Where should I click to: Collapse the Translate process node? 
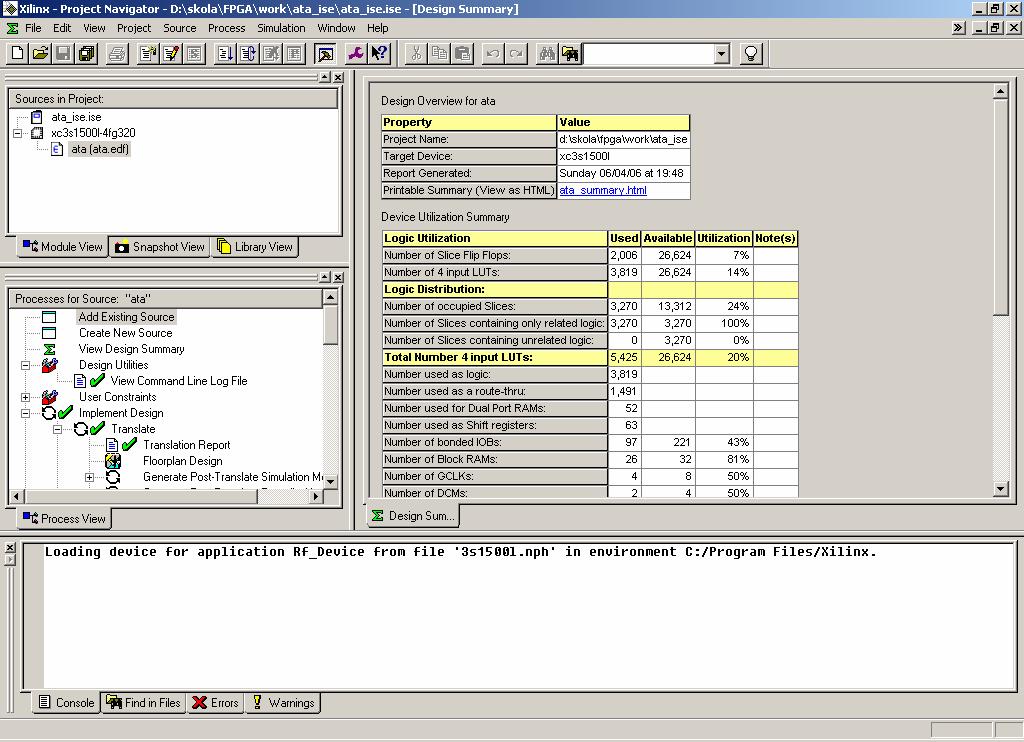[57, 429]
